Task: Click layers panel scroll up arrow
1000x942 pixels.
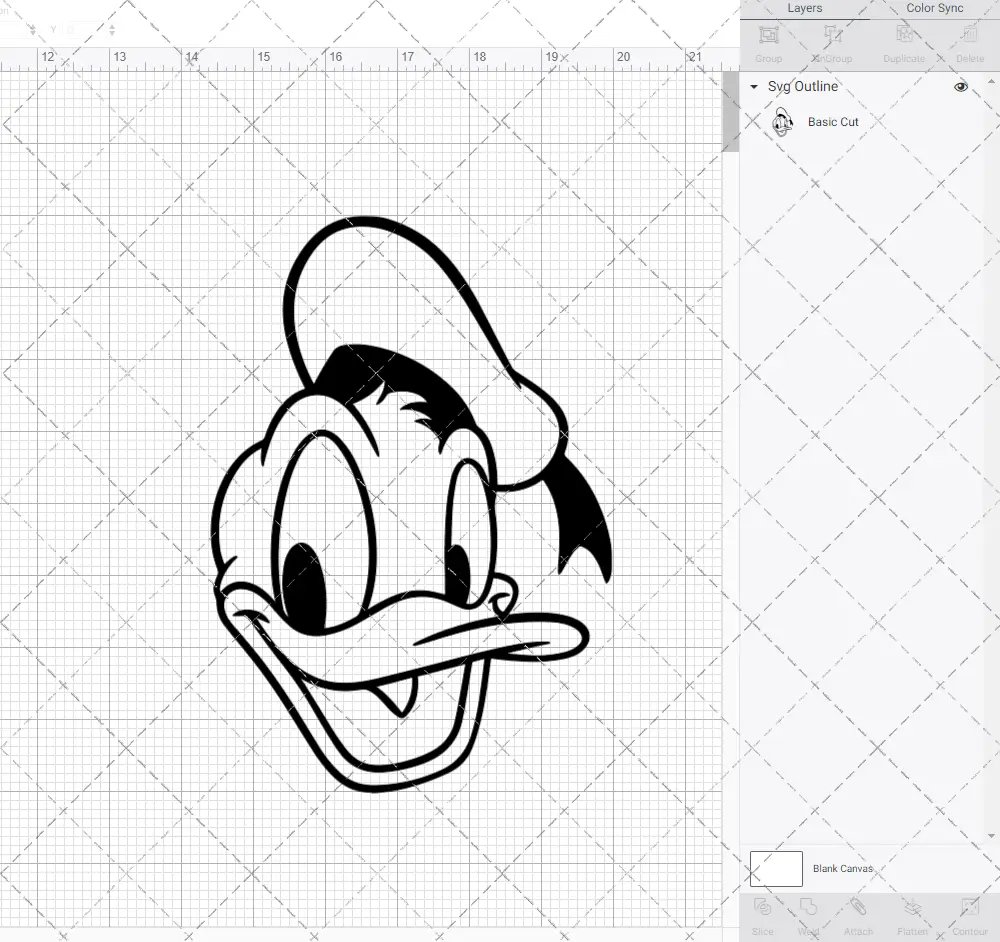Action: 990,82
